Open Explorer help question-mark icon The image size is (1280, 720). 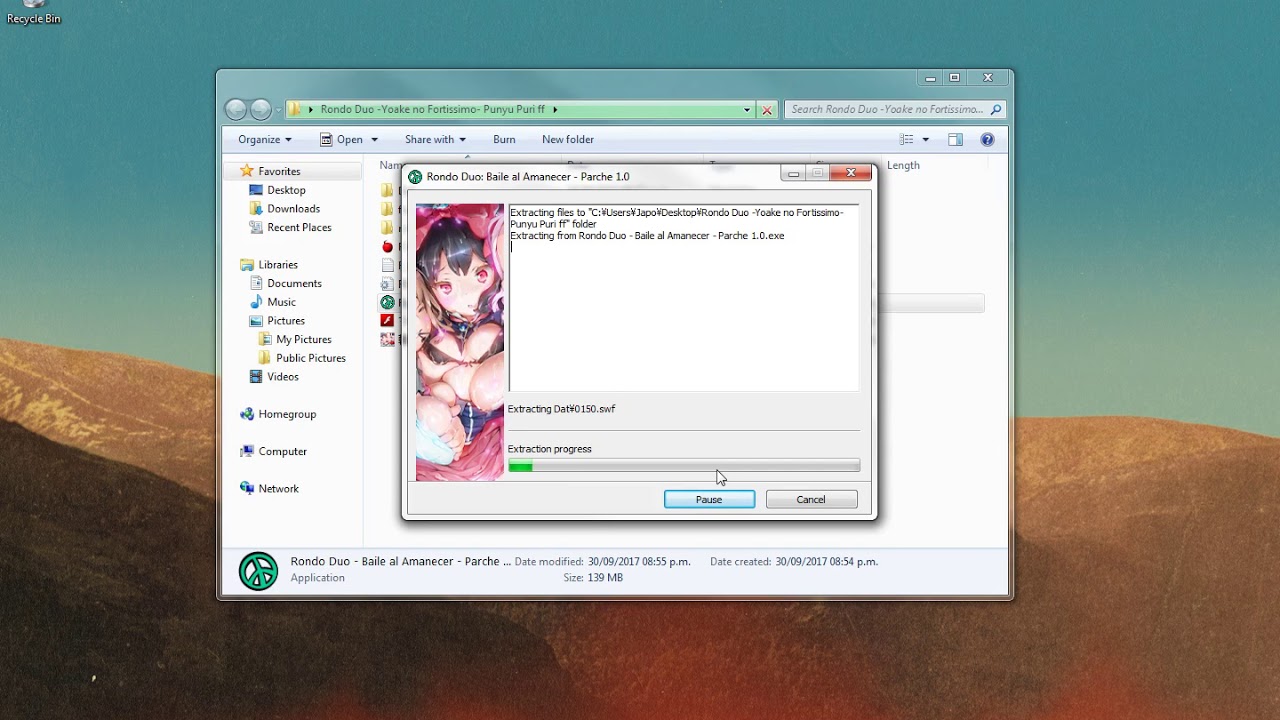tap(987, 139)
